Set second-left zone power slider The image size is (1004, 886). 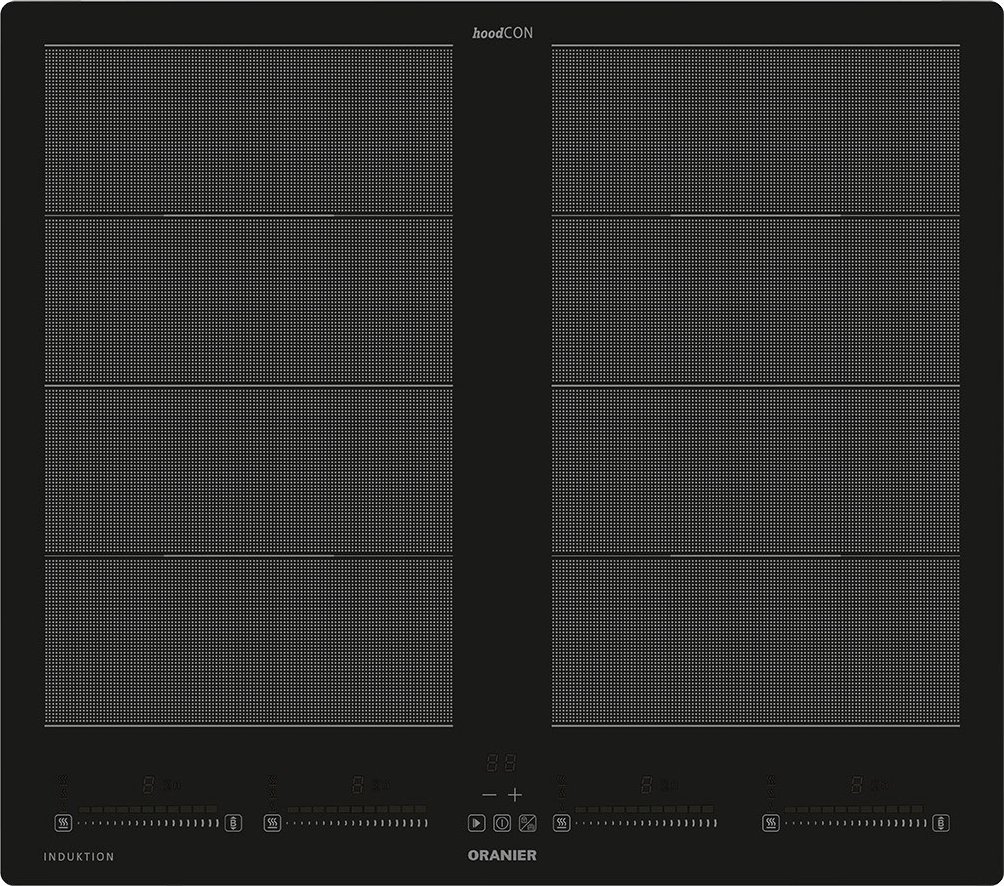pyautogui.click(x=357, y=823)
